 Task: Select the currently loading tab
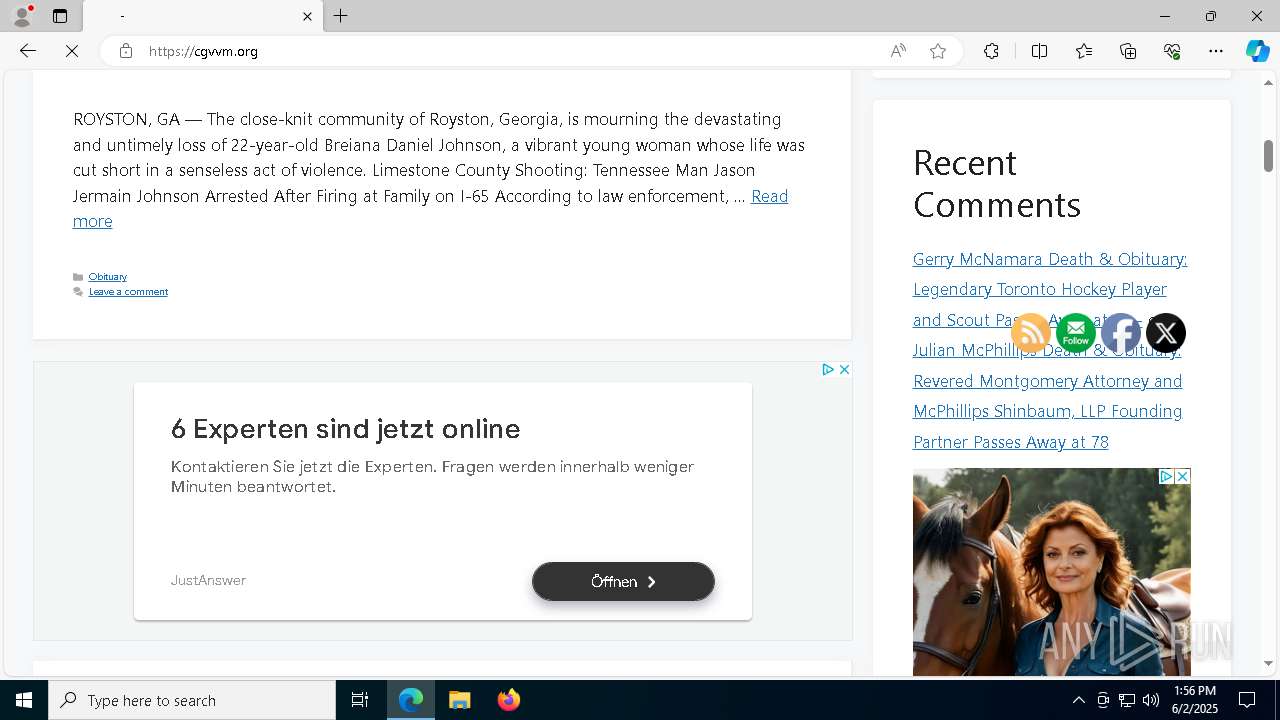click(203, 16)
